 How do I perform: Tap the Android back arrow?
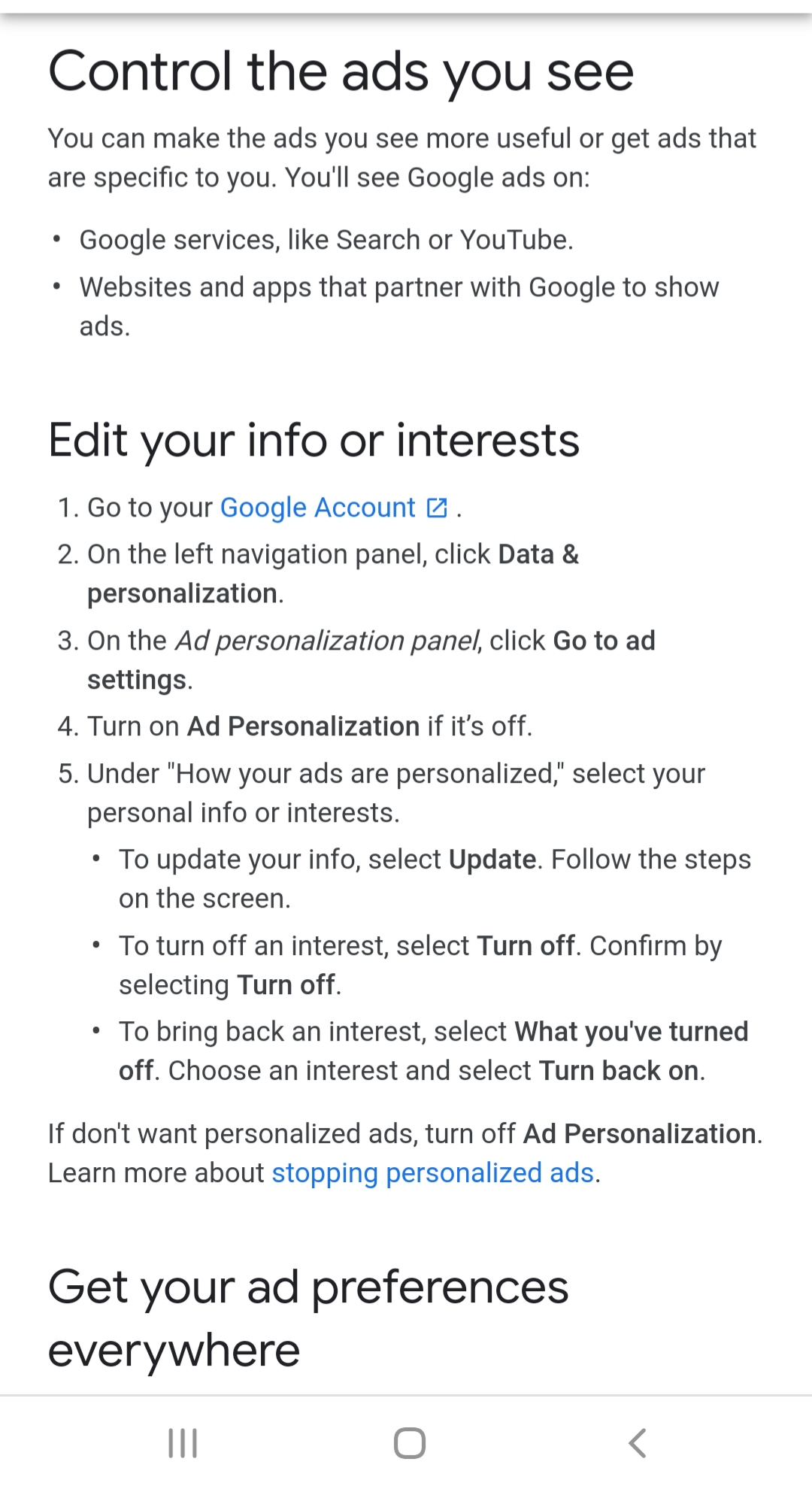pyautogui.click(x=637, y=1443)
